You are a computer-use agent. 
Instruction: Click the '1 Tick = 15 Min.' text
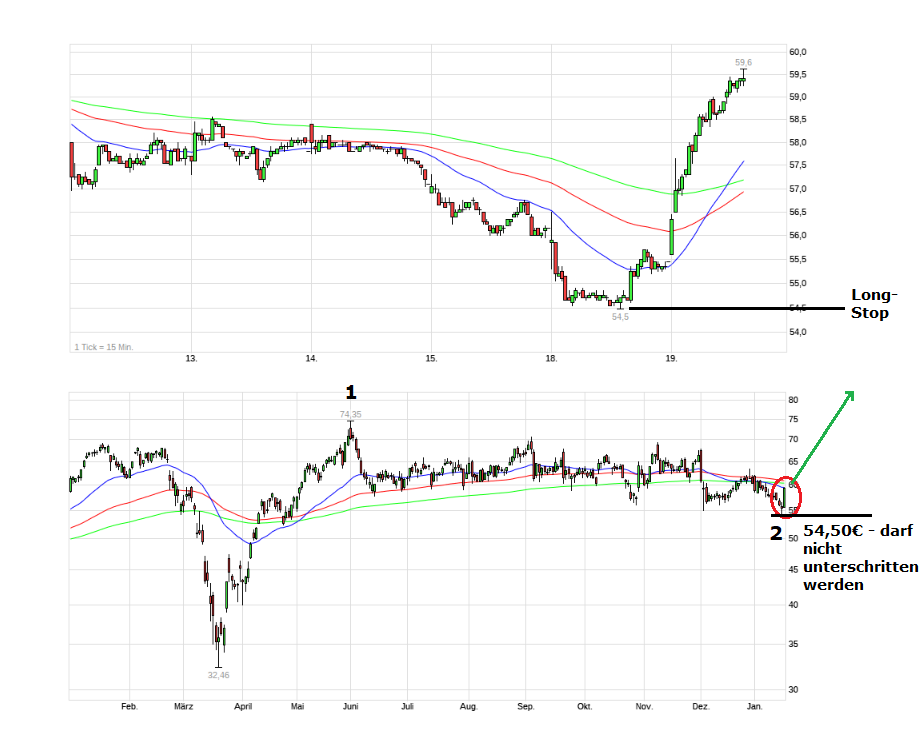[103, 347]
